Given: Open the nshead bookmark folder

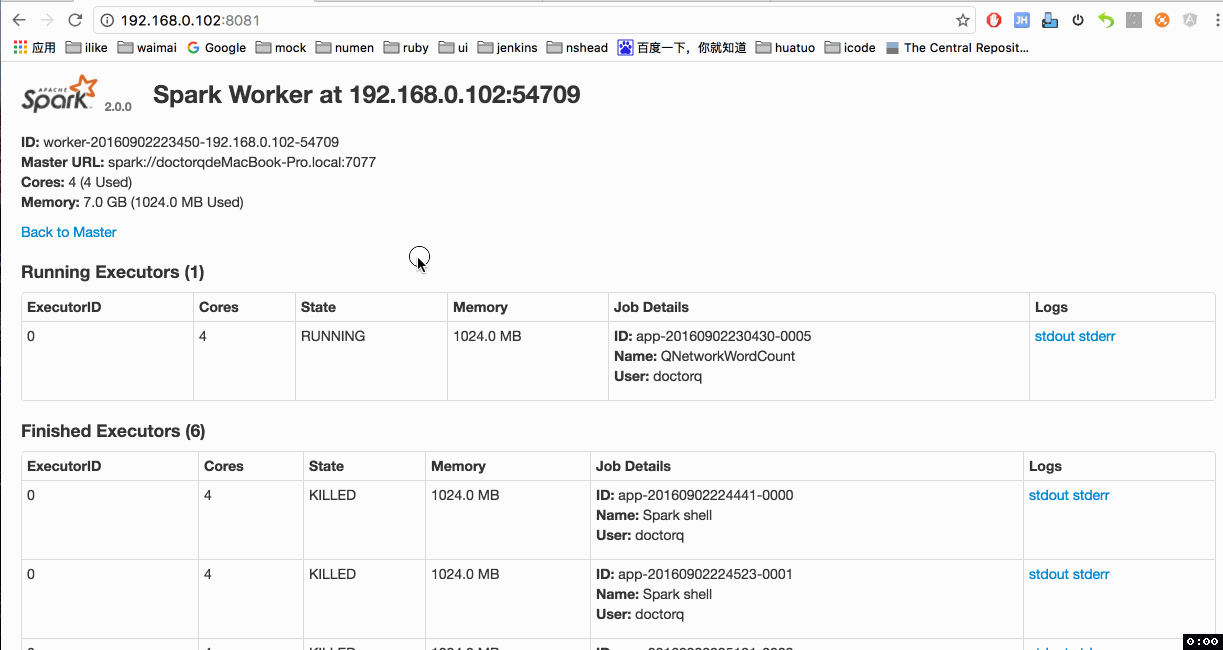Looking at the screenshot, I should tap(577, 47).
